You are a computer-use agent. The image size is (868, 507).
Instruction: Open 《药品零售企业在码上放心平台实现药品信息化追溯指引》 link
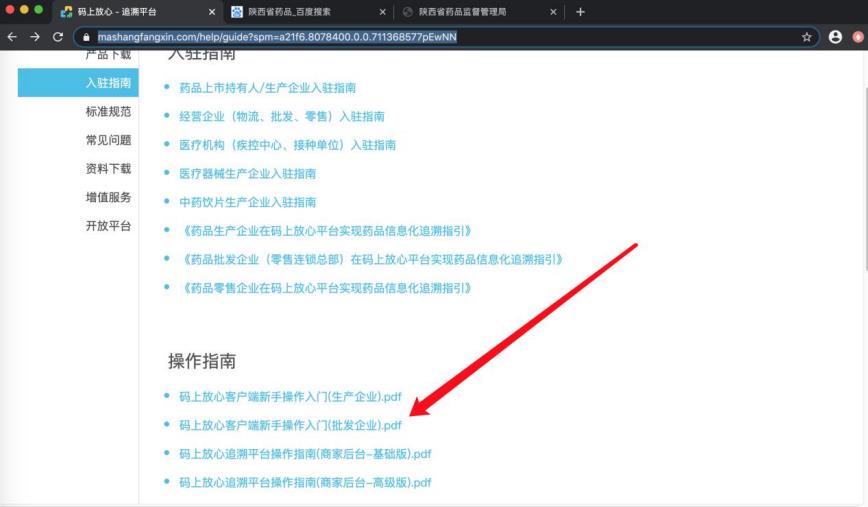[327, 288]
